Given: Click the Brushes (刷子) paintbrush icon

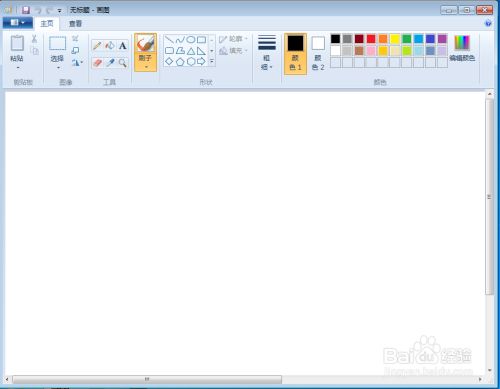Looking at the screenshot, I should point(145,43).
